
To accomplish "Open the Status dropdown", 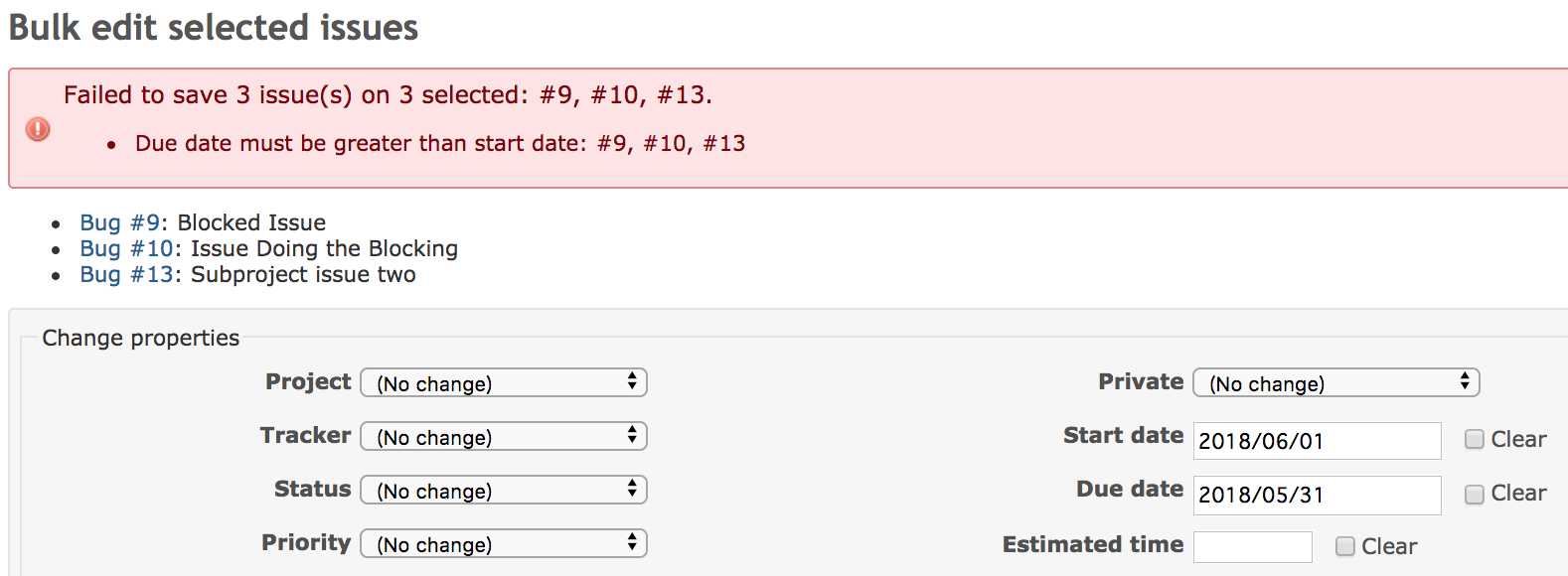I will point(504,491).
